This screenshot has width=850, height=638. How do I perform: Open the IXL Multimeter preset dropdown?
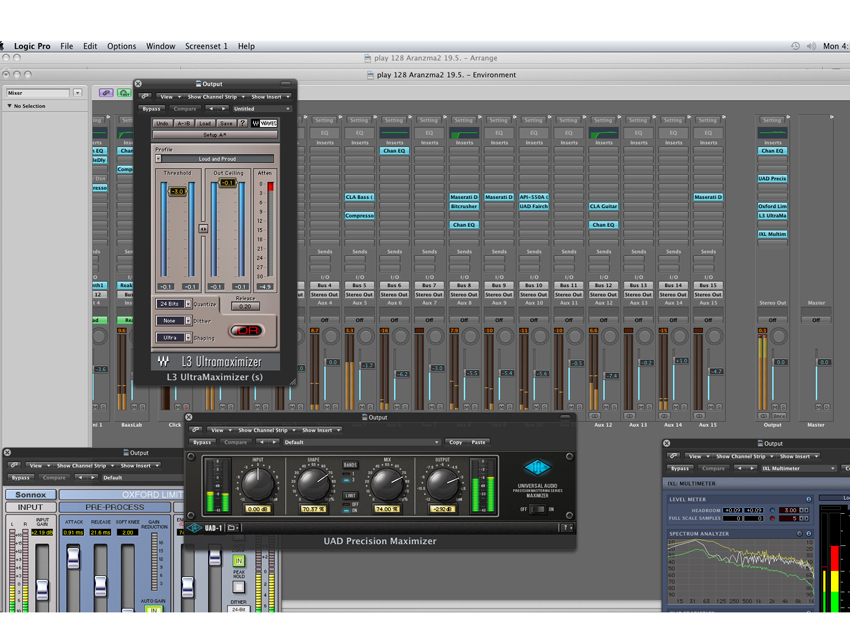[x=798, y=468]
